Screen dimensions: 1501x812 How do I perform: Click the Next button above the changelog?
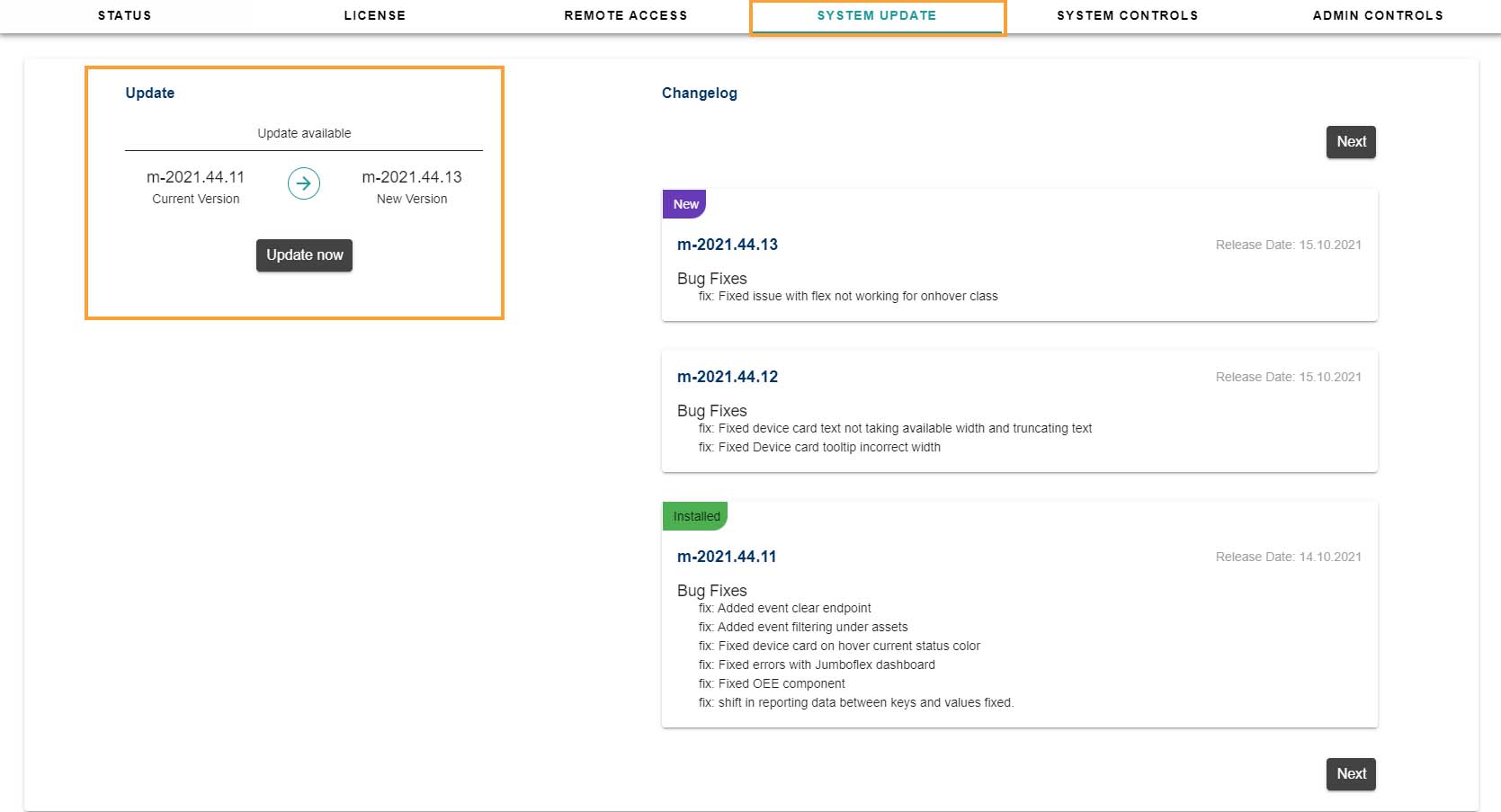coord(1351,142)
